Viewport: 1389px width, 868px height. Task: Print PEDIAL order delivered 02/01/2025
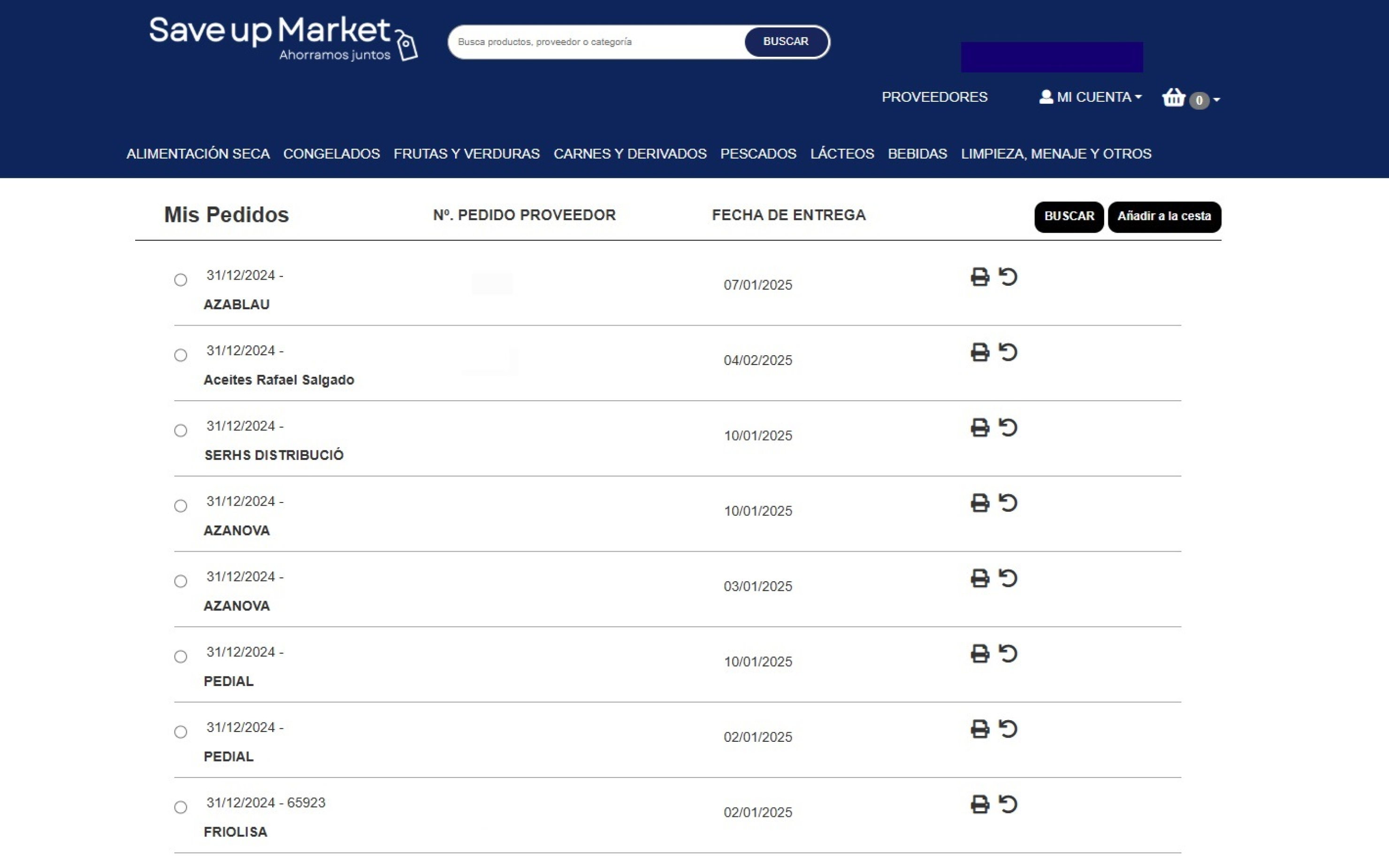[980, 729]
